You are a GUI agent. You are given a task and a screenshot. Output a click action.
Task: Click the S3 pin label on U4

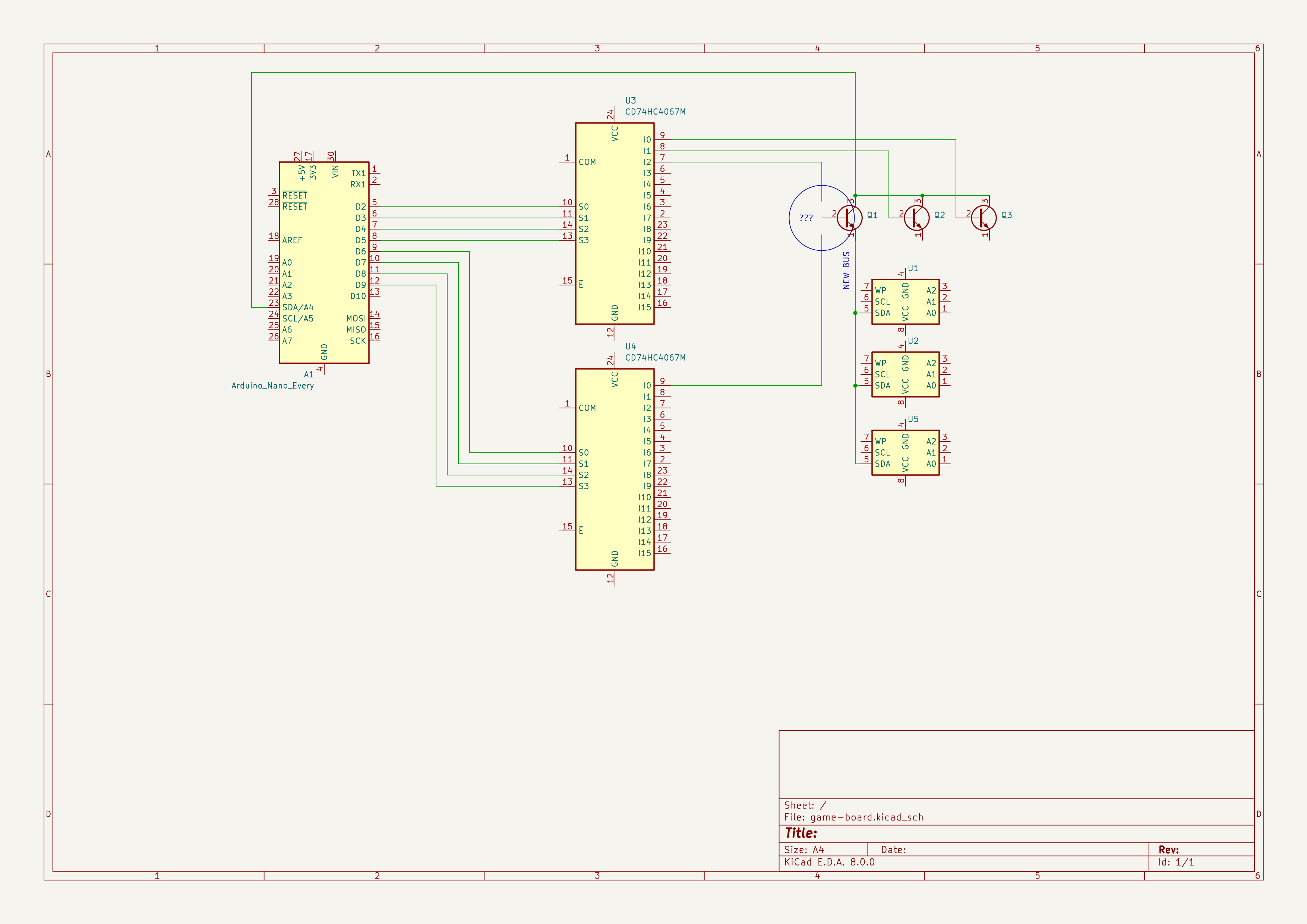[584, 486]
